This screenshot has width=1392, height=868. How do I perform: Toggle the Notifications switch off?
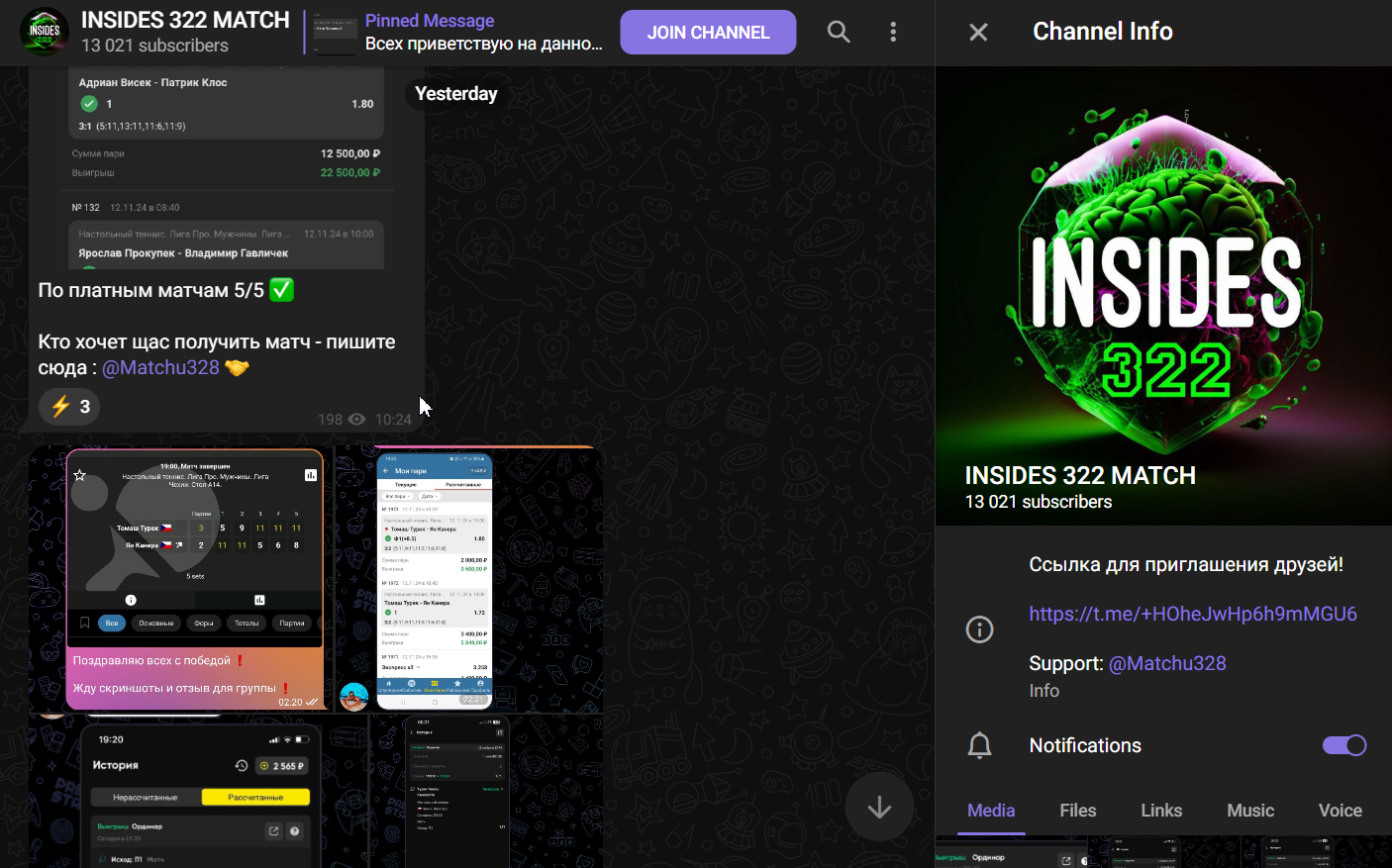tap(1344, 745)
